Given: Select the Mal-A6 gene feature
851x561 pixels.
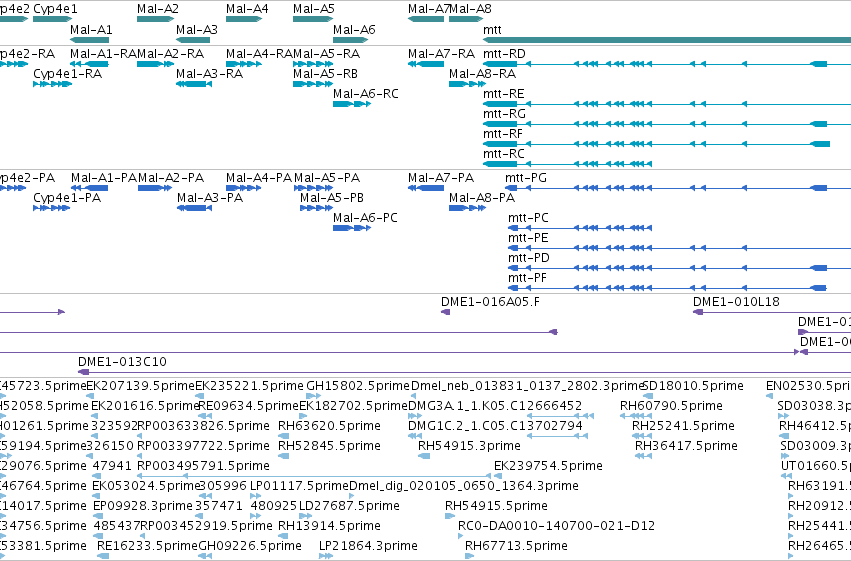Looking at the screenshot, I should click(351, 40).
